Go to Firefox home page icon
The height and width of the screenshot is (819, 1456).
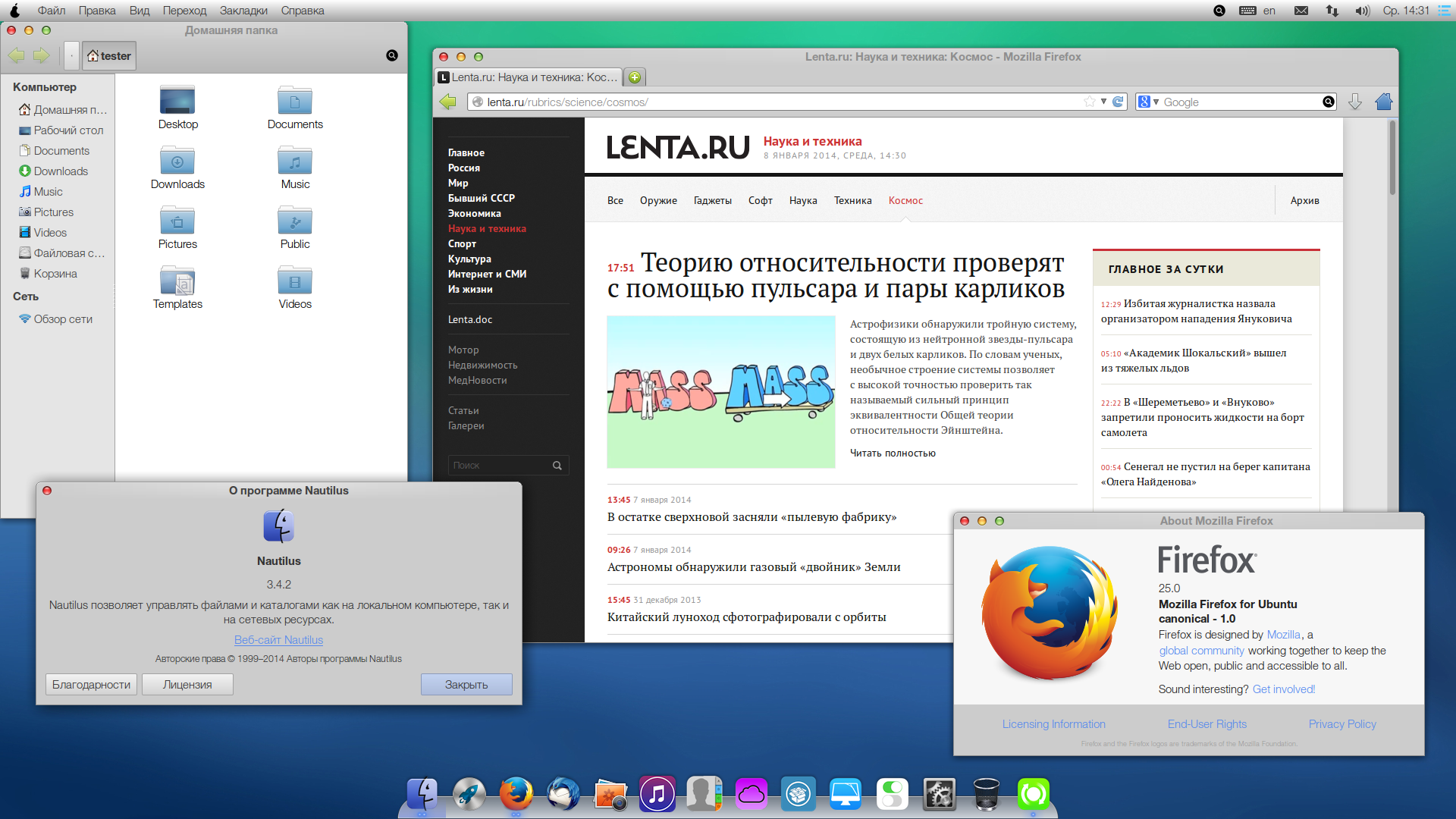coord(1384,102)
